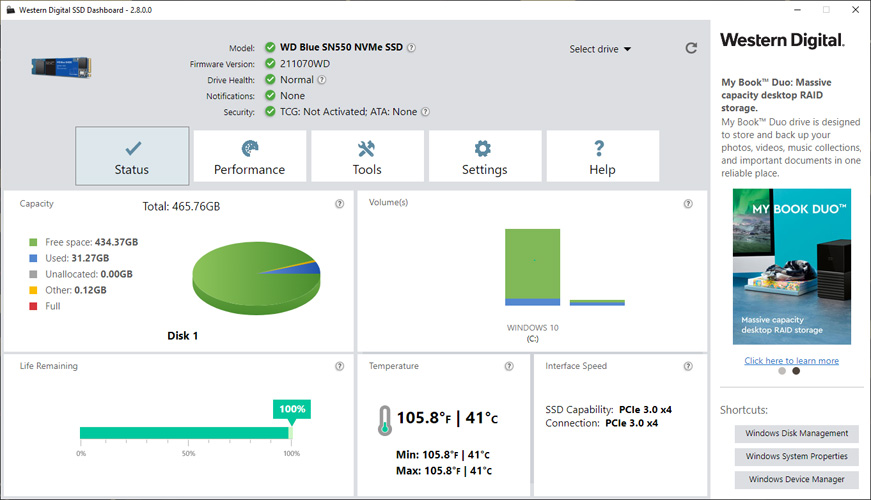The image size is (871, 500).
Task: Launch Windows Disk Management shortcut
Action: 797,433
